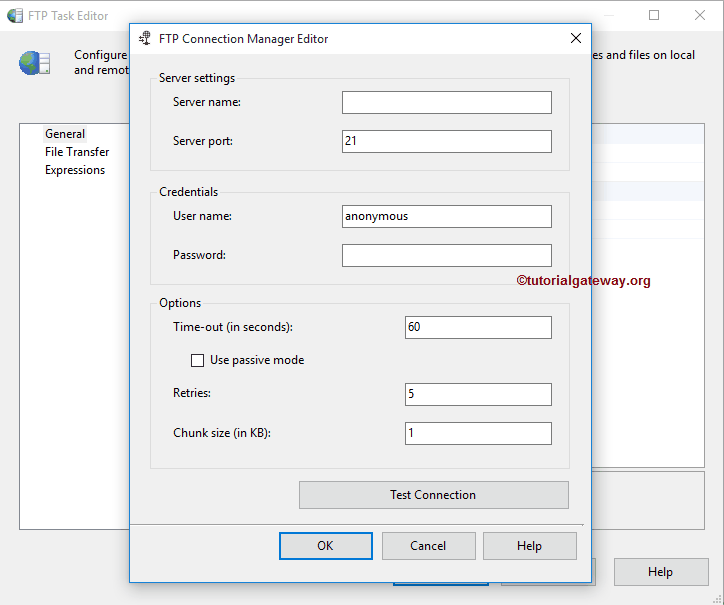Select File Transfer in FTP Task Editor

click(77, 152)
